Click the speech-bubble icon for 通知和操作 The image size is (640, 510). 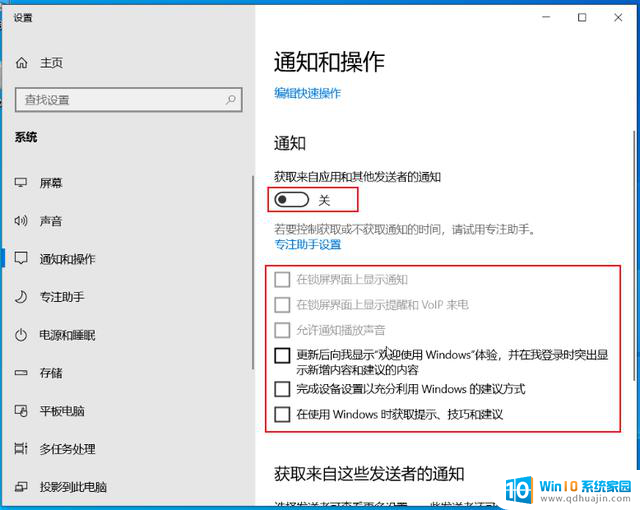point(21,258)
